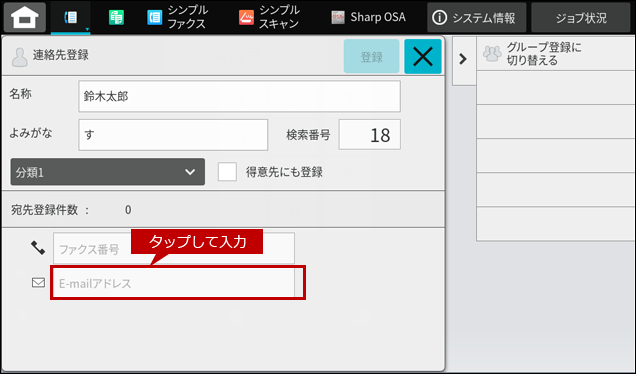Go to the Home screen
The image size is (636, 374).
(x=25, y=17)
